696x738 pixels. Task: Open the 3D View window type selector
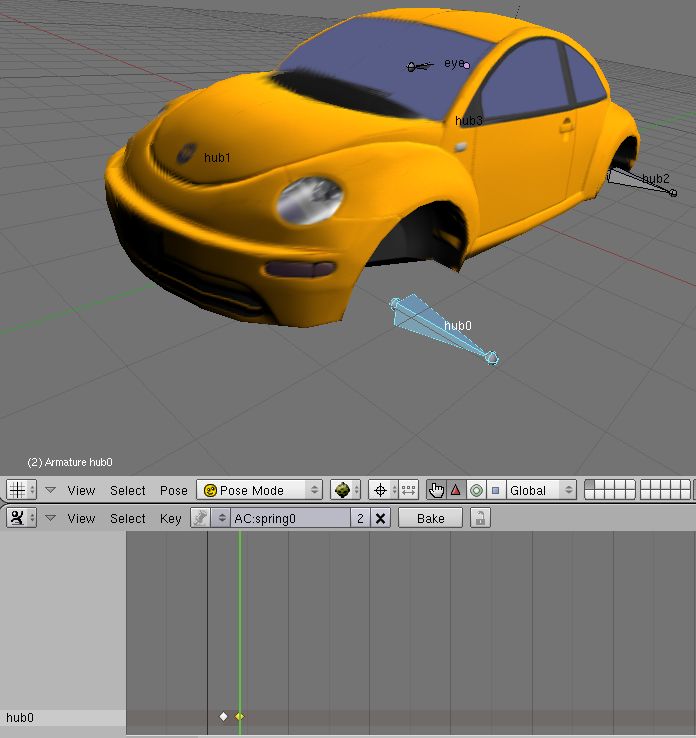[x=21, y=490]
